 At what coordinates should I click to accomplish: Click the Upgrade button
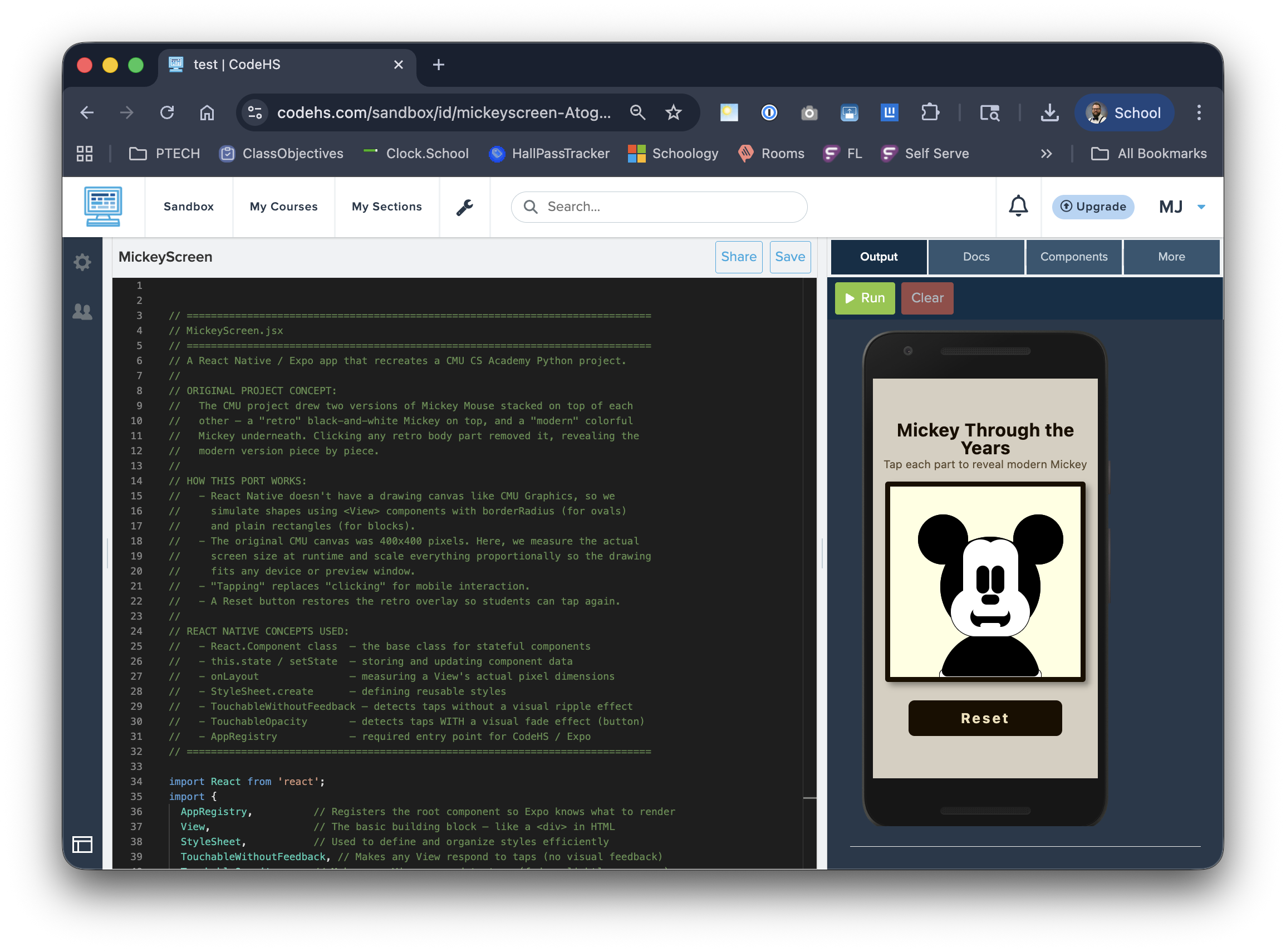(x=1093, y=207)
